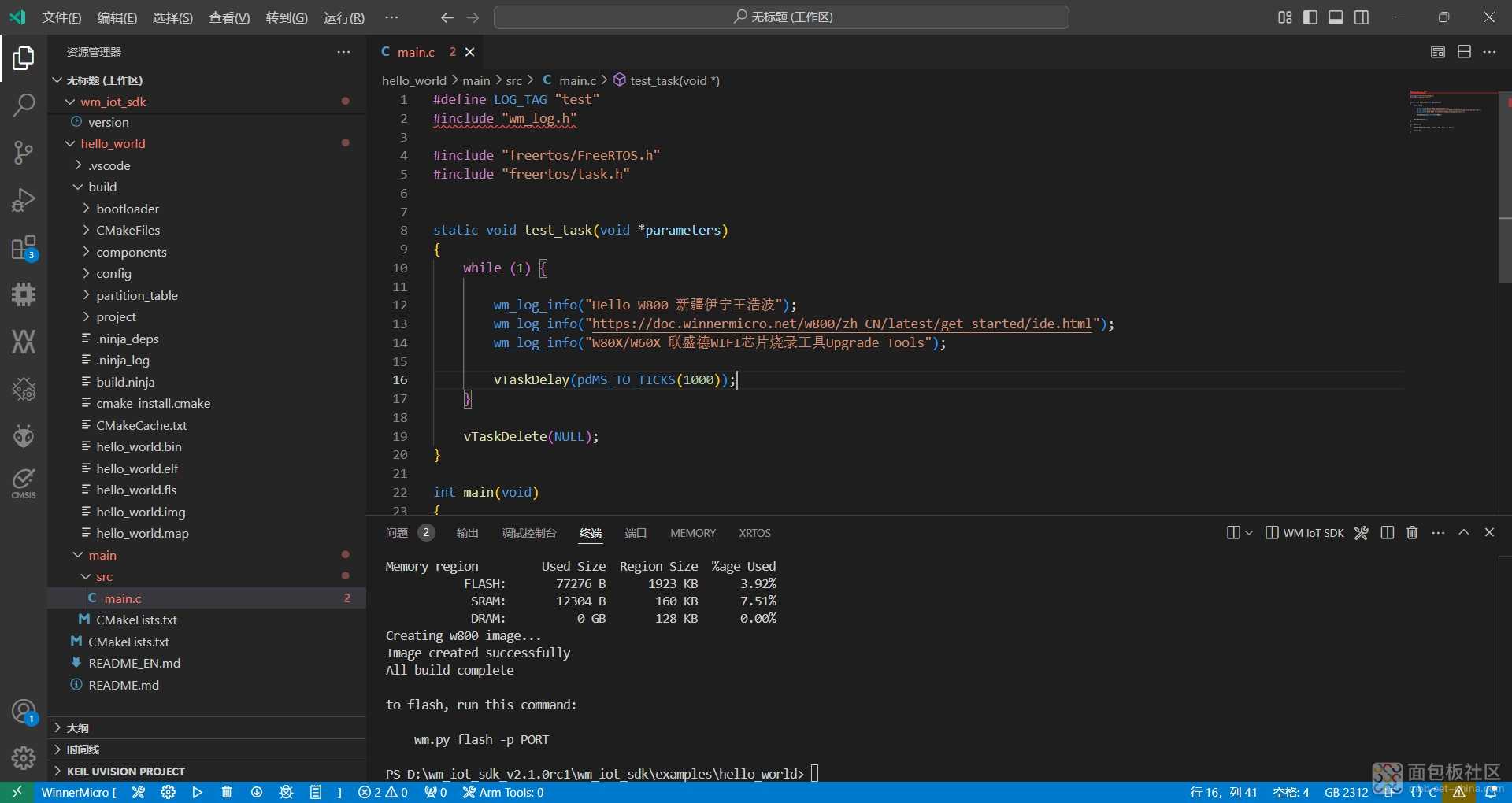The height and width of the screenshot is (803, 1512).
Task: Open the 文件(F) menu
Action: pyautogui.click(x=61, y=17)
